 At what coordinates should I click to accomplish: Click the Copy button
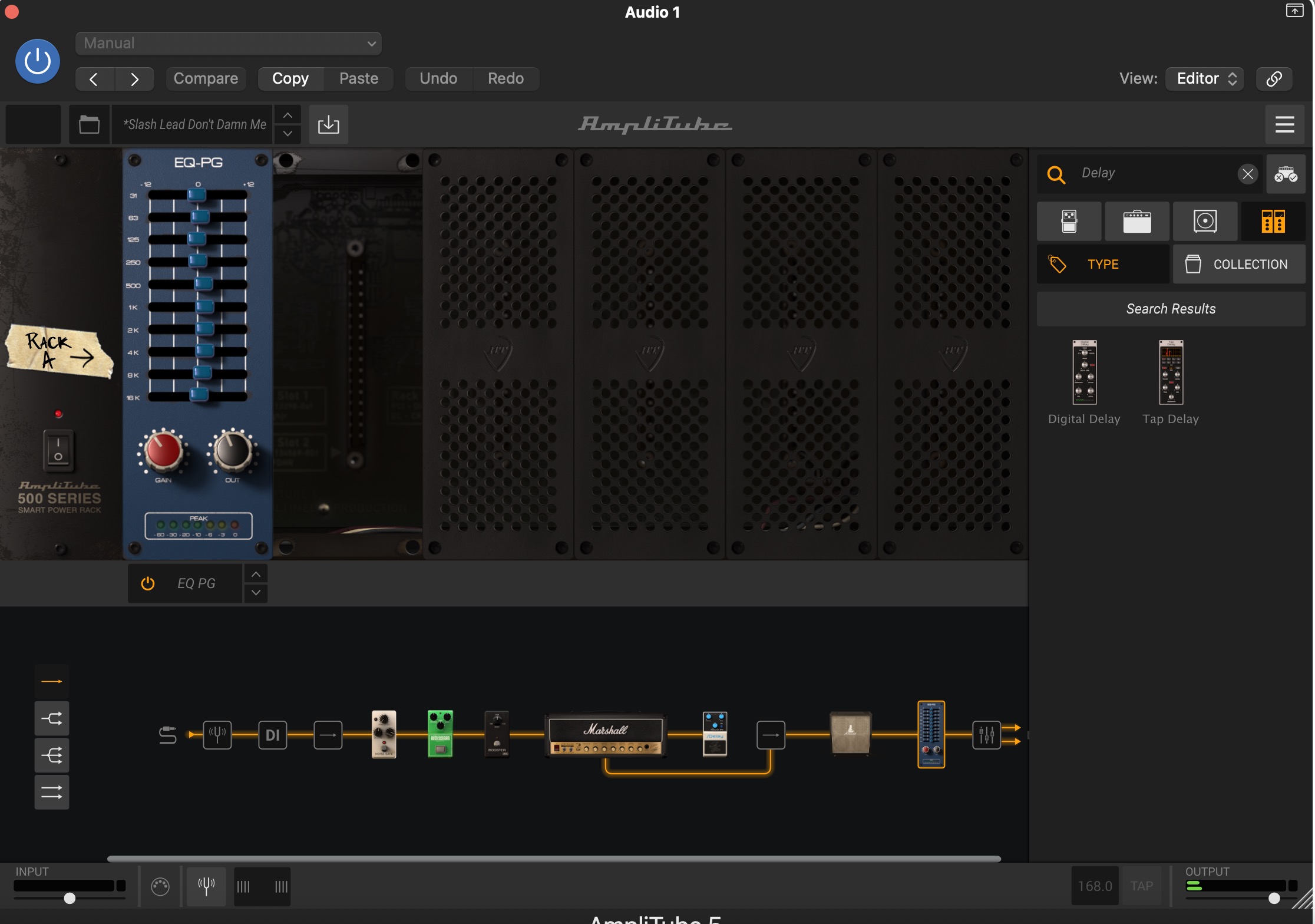290,79
